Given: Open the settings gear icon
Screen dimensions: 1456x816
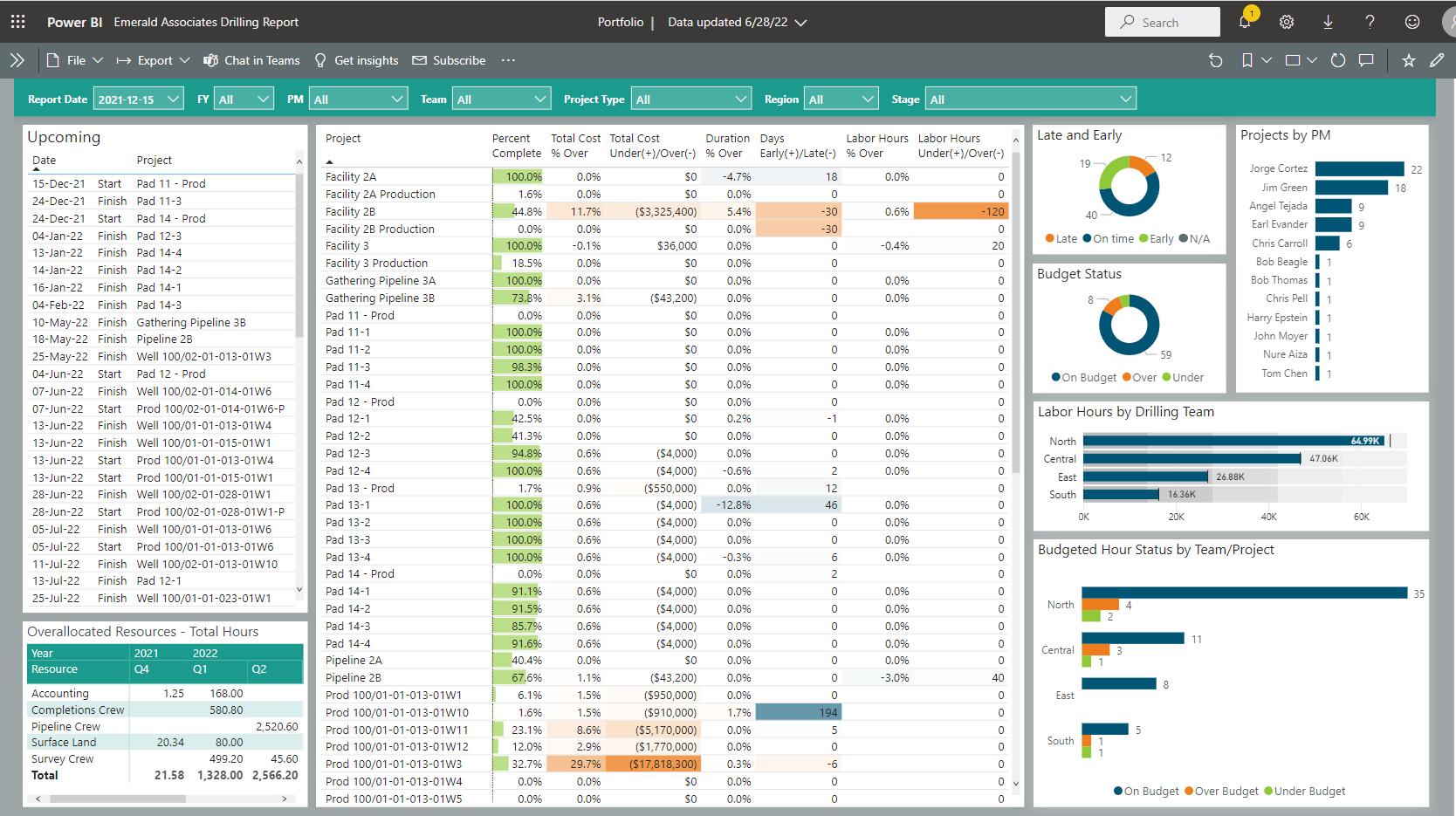Looking at the screenshot, I should tap(1287, 22).
